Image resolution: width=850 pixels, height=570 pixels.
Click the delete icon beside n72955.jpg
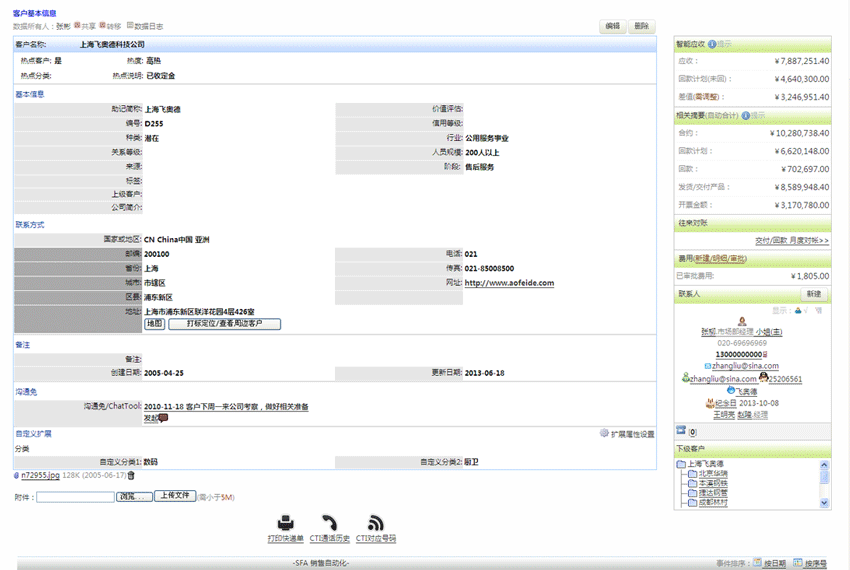pyautogui.click(x=131, y=475)
